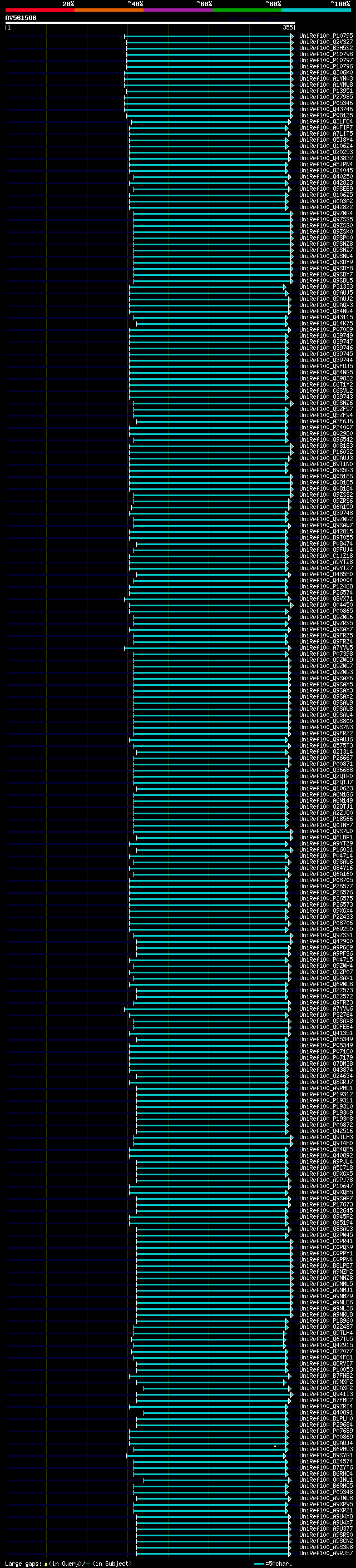Screen dimensions: 356x1568
Task: Open hit UniRef100_P08135
Action: tap(325, 115)
